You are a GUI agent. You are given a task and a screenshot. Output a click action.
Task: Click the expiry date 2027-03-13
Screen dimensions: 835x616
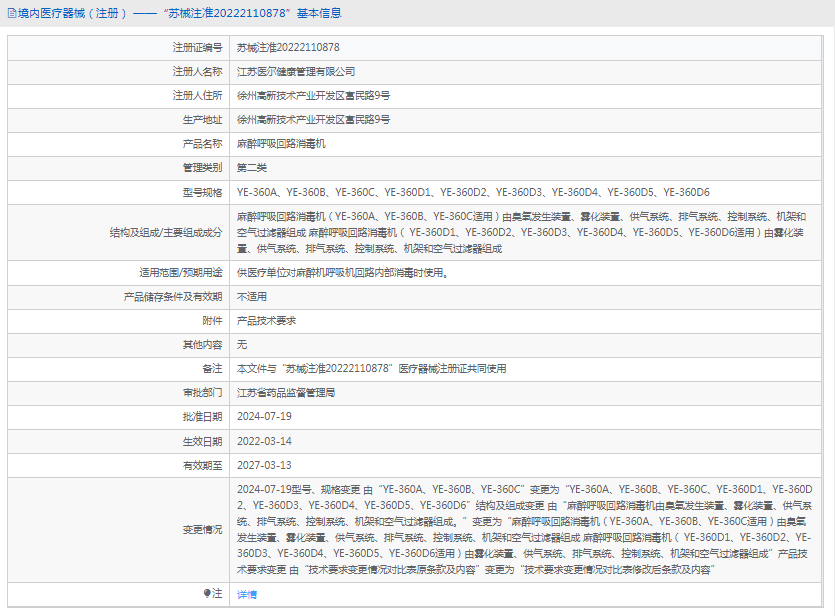point(264,465)
